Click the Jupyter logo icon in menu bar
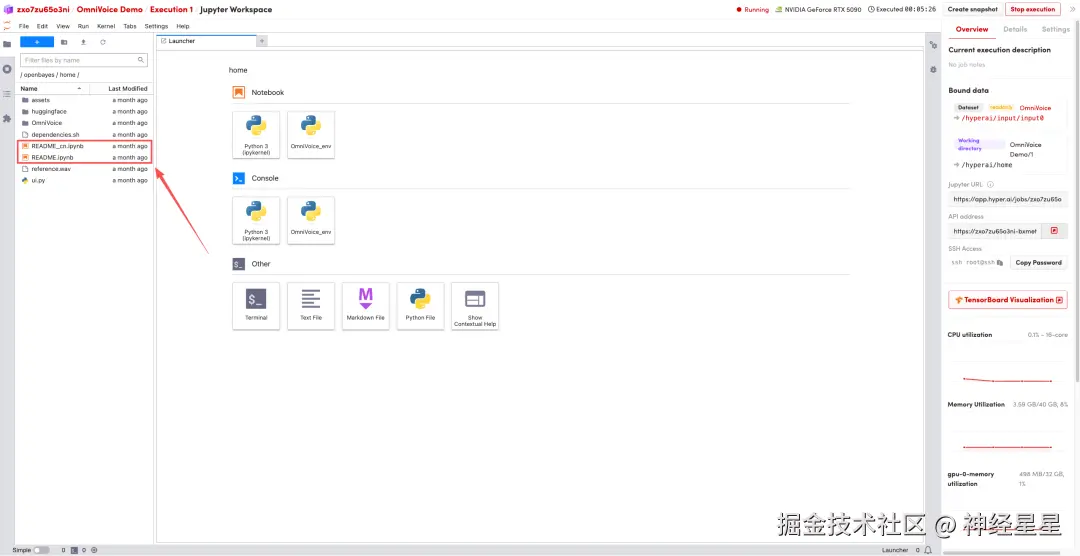 (7, 25)
